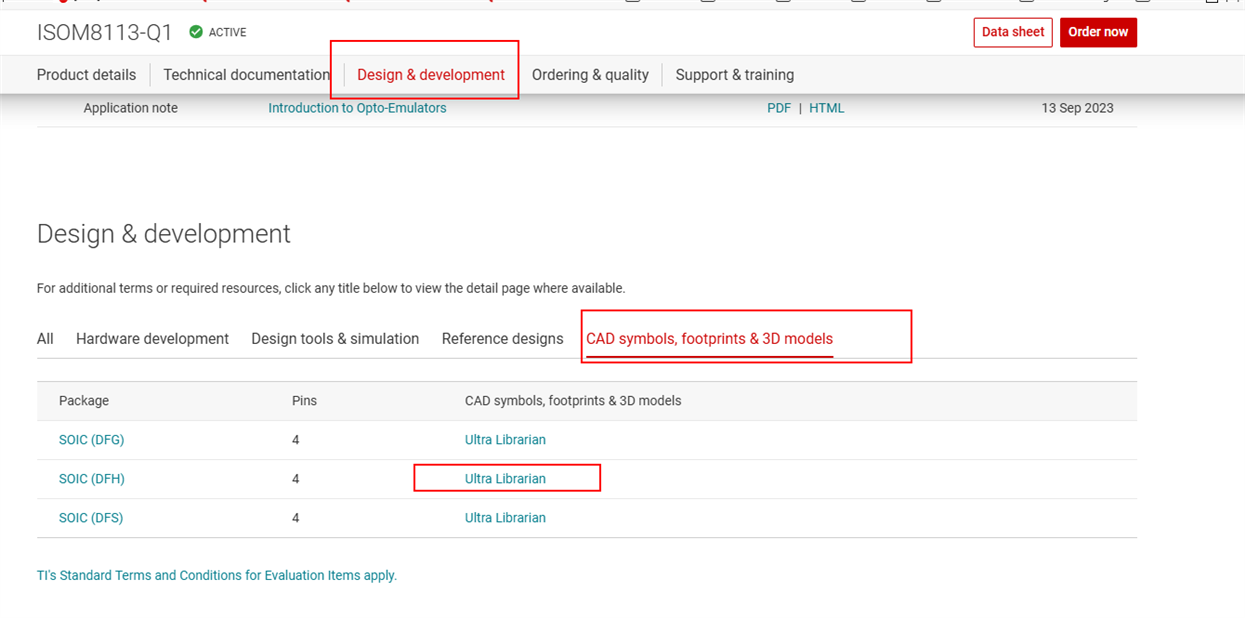
Task: Open the Data sheet button
Action: (1013, 32)
